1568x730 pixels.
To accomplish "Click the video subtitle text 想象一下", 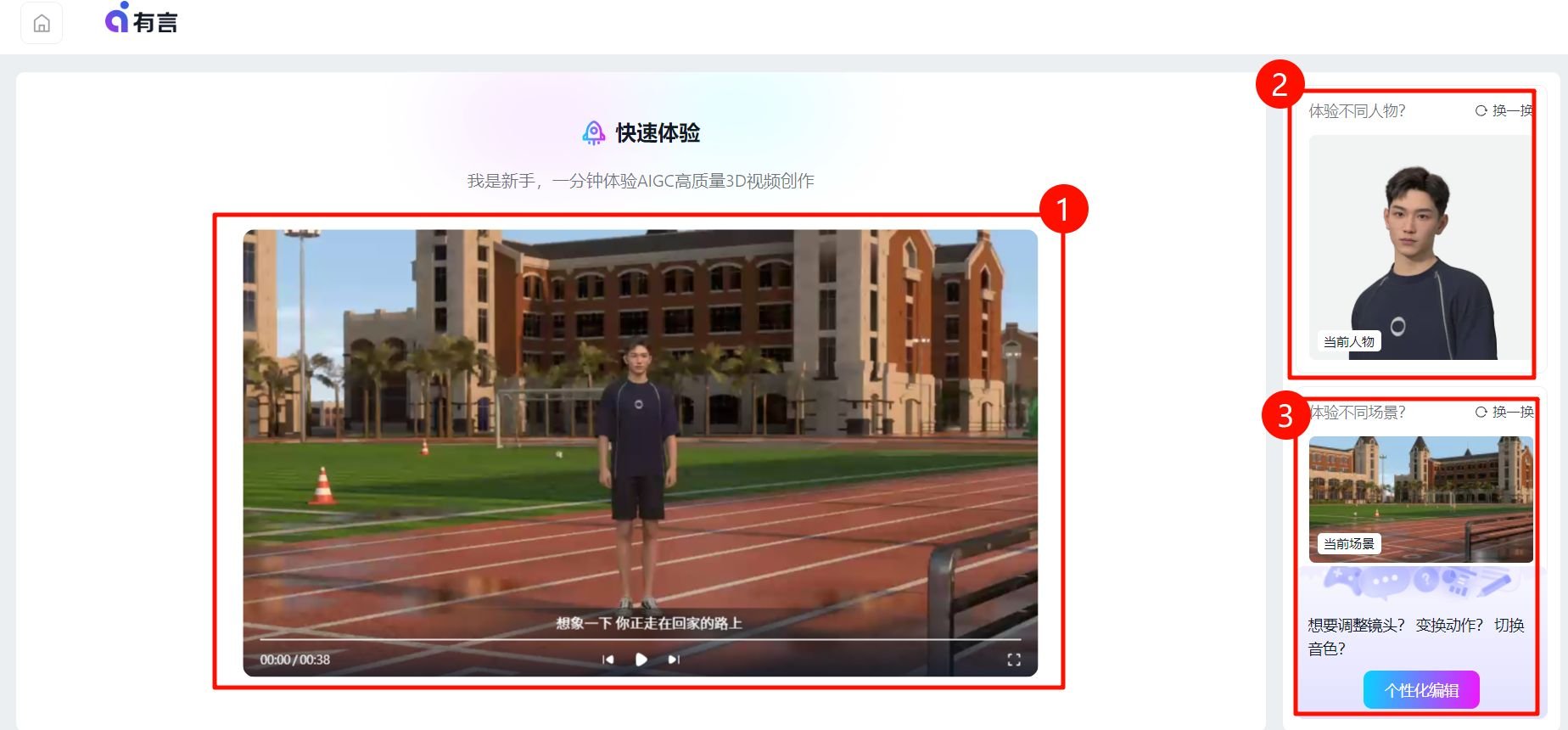I will 648,623.
